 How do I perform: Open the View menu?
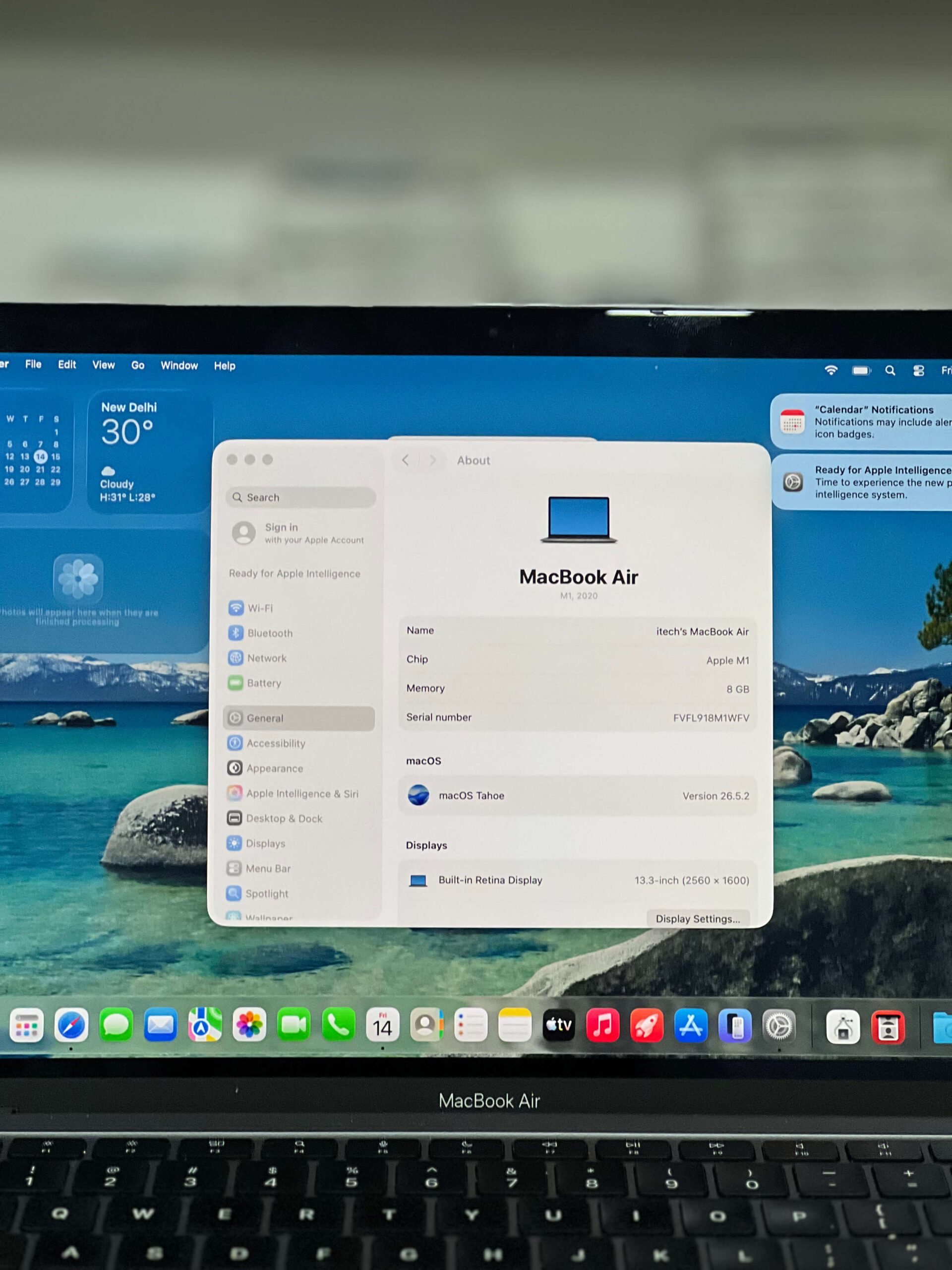(104, 365)
